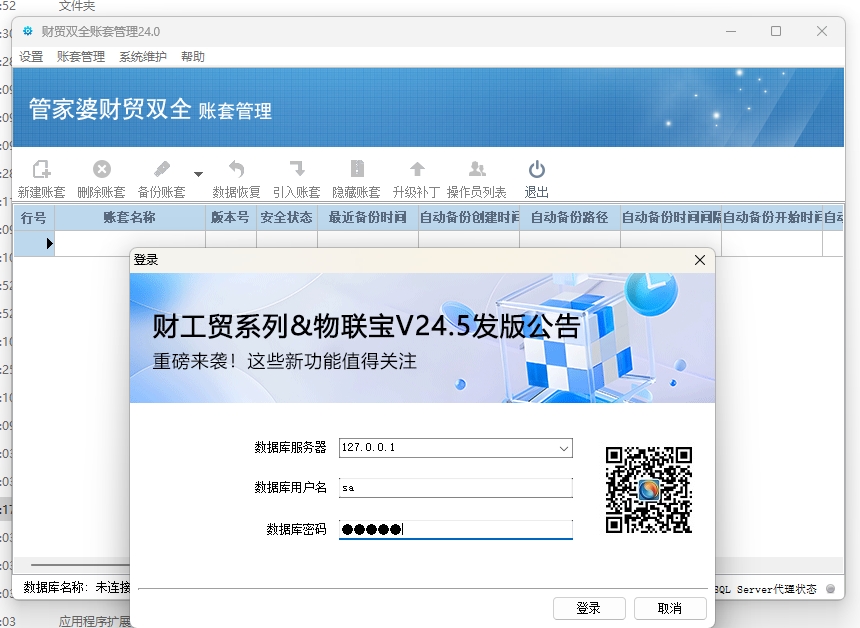Close the 财贸双全账套管理 window
860x628 pixels.
822,31
